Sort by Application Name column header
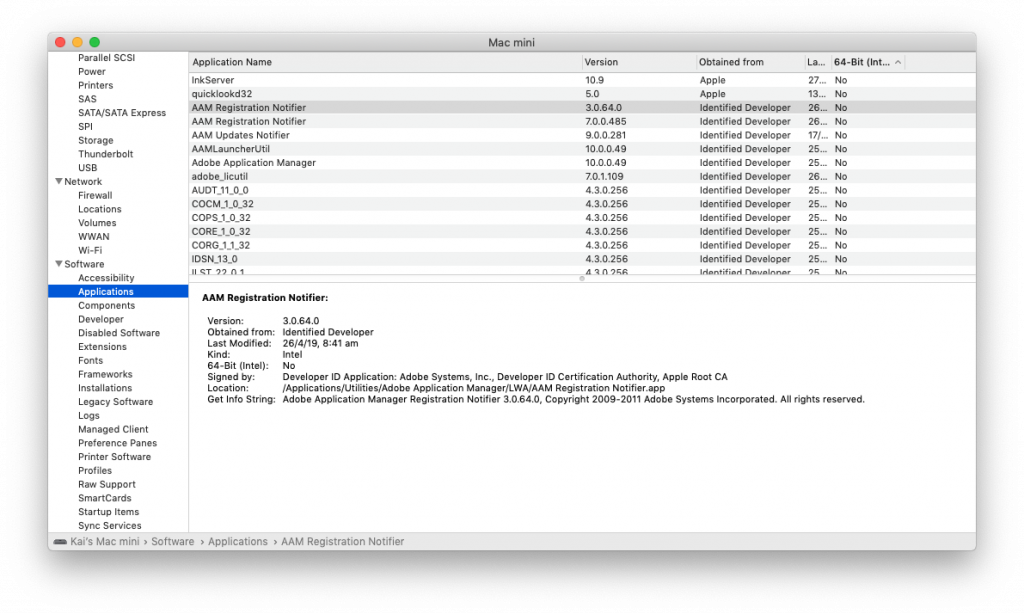 (x=232, y=62)
